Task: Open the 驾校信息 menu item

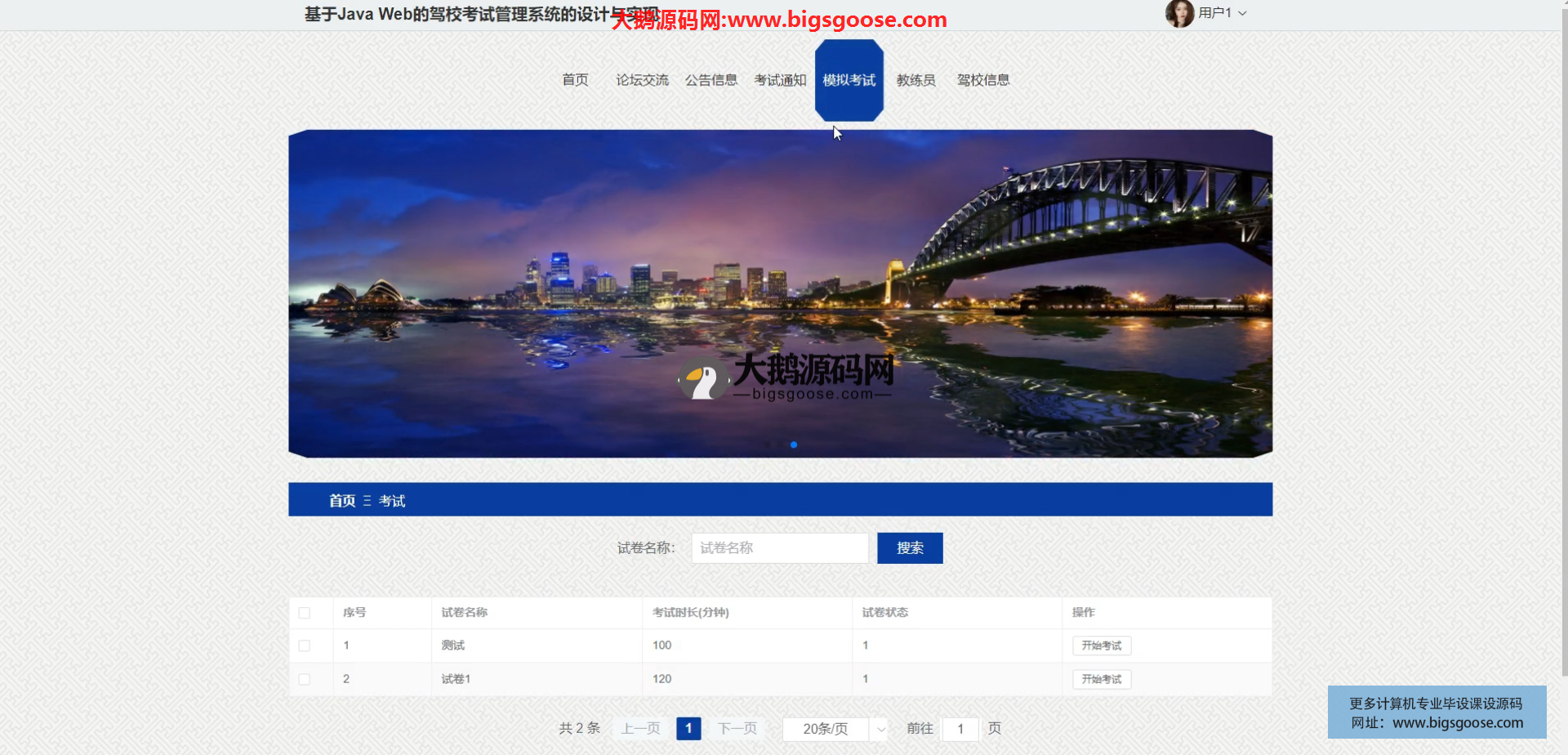Action: coord(983,80)
